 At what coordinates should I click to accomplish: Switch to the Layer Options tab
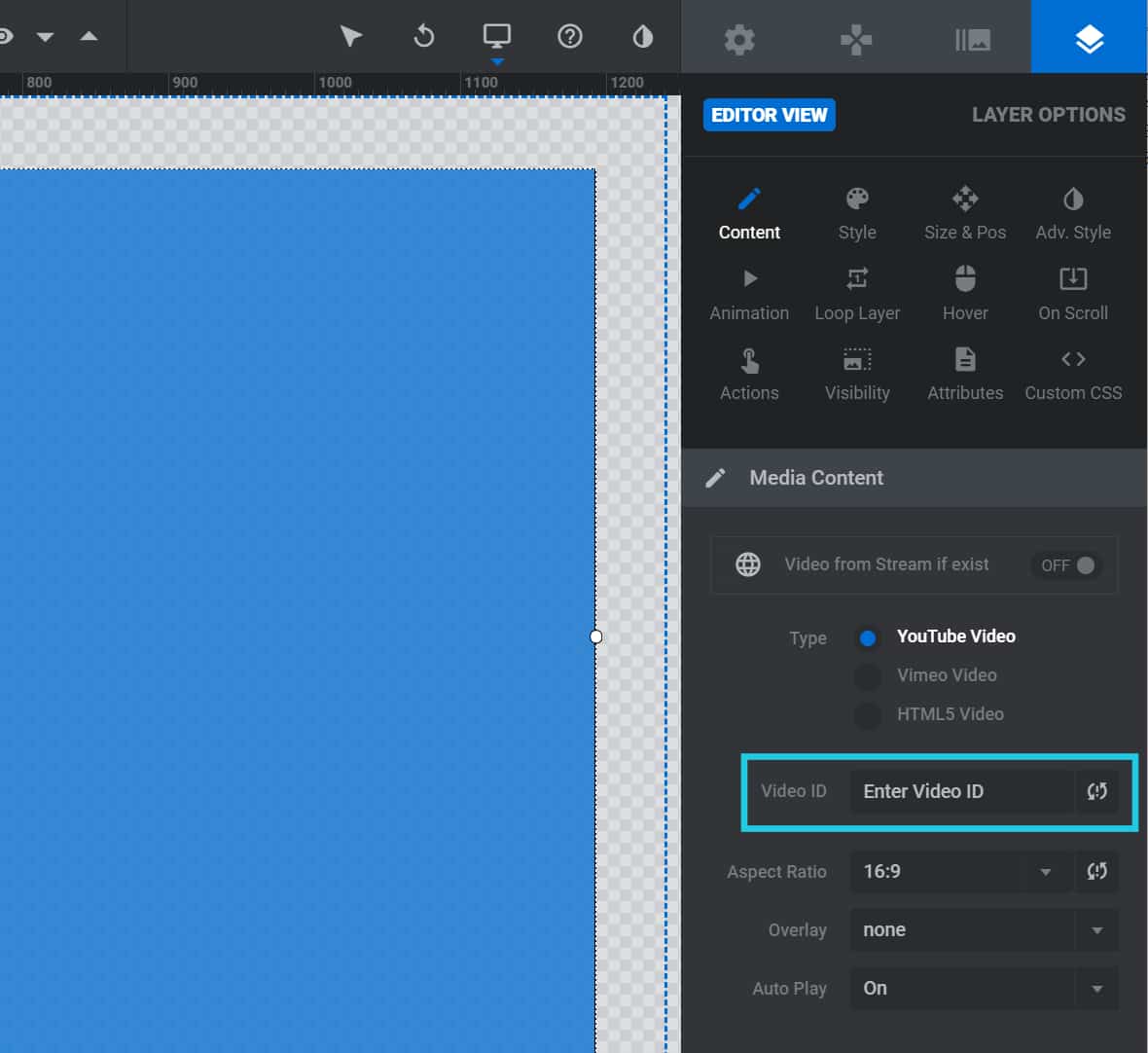[x=1048, y=114]
